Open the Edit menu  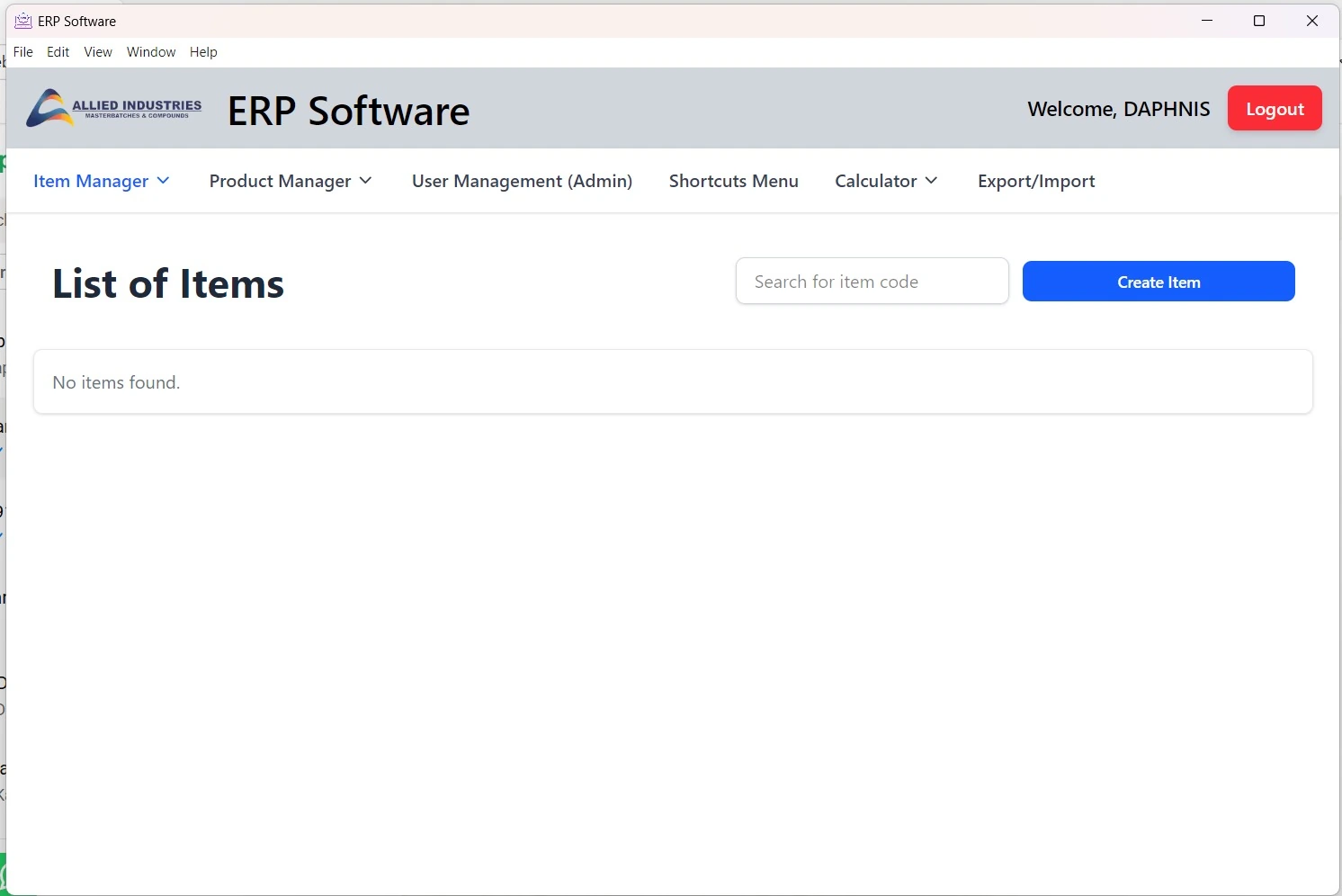point(58,52)
